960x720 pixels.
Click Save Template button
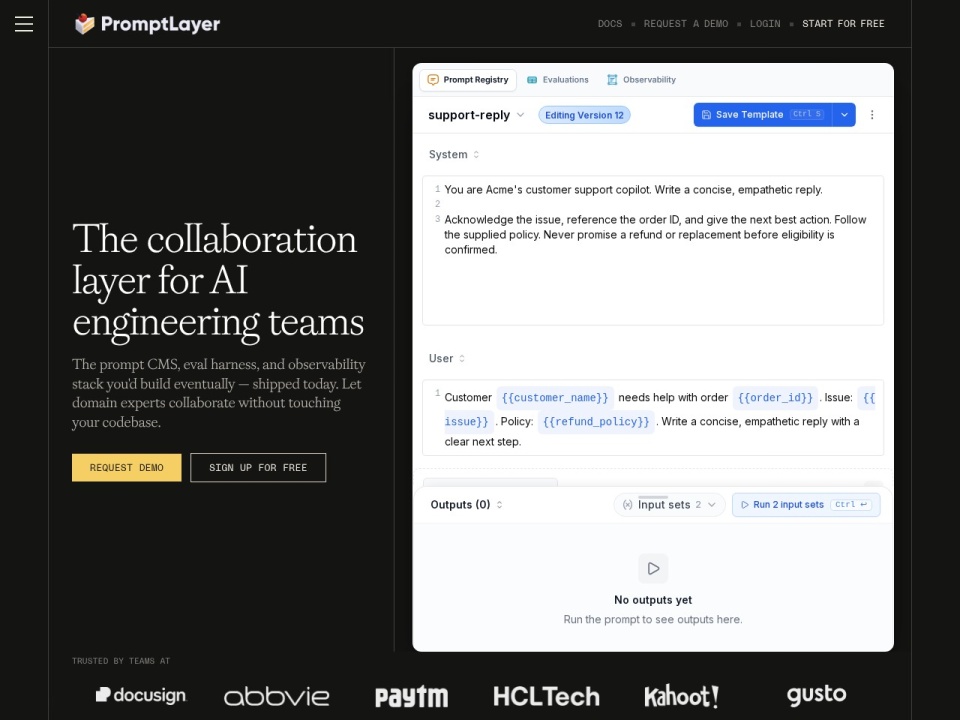(763, 114)
